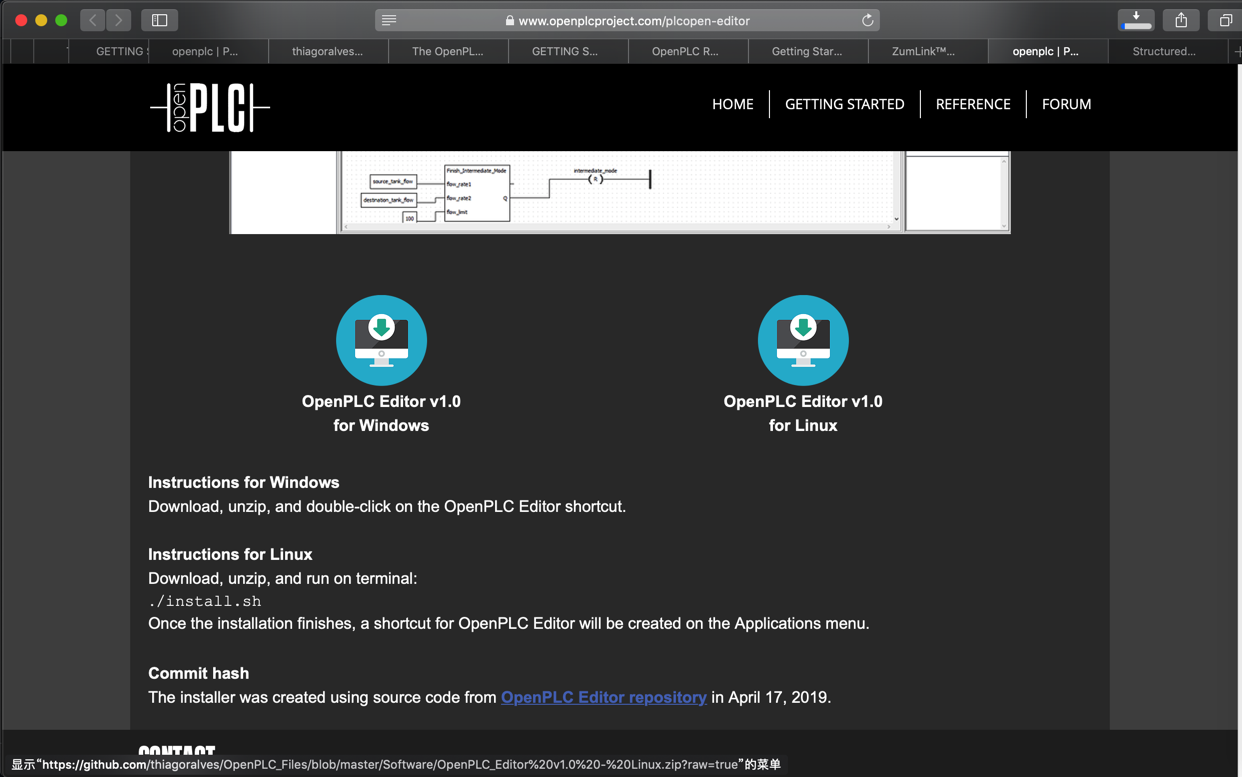
Task: Click the Instructions for Windows heading
Action: pos(244,482)
